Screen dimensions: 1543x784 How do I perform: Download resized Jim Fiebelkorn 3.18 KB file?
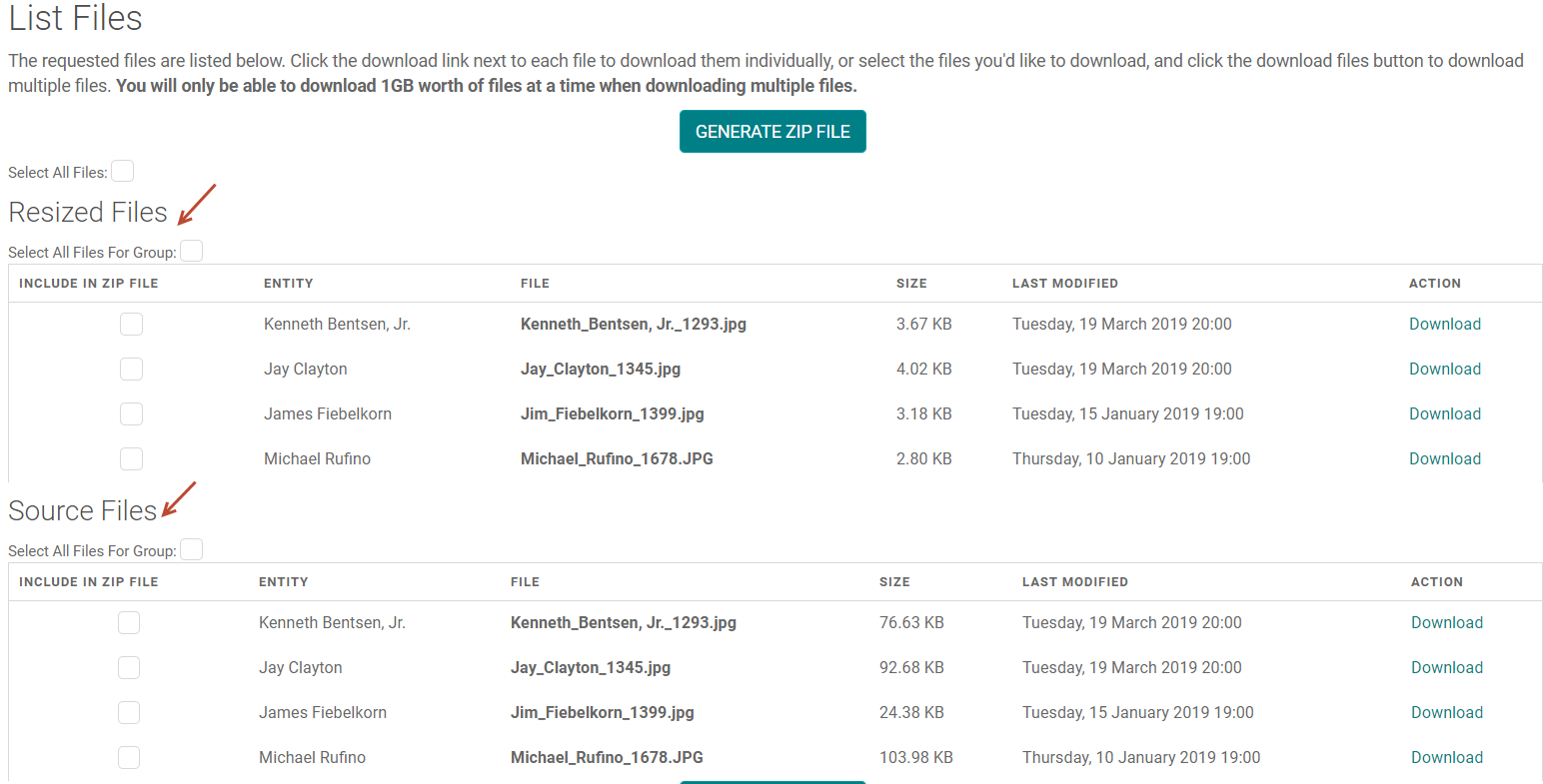(x=1444, y=413)
